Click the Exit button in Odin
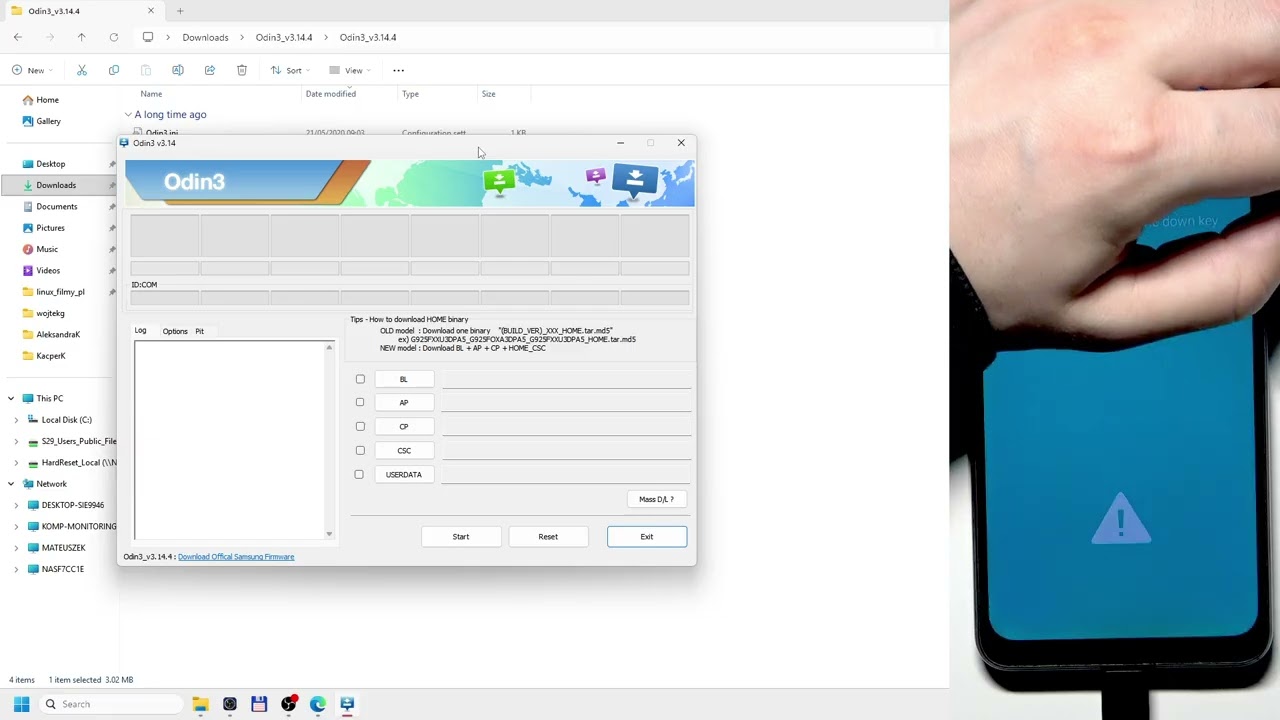Image resolution: width=1280 pixels, height=720 pixels. (x=647, y=537)
